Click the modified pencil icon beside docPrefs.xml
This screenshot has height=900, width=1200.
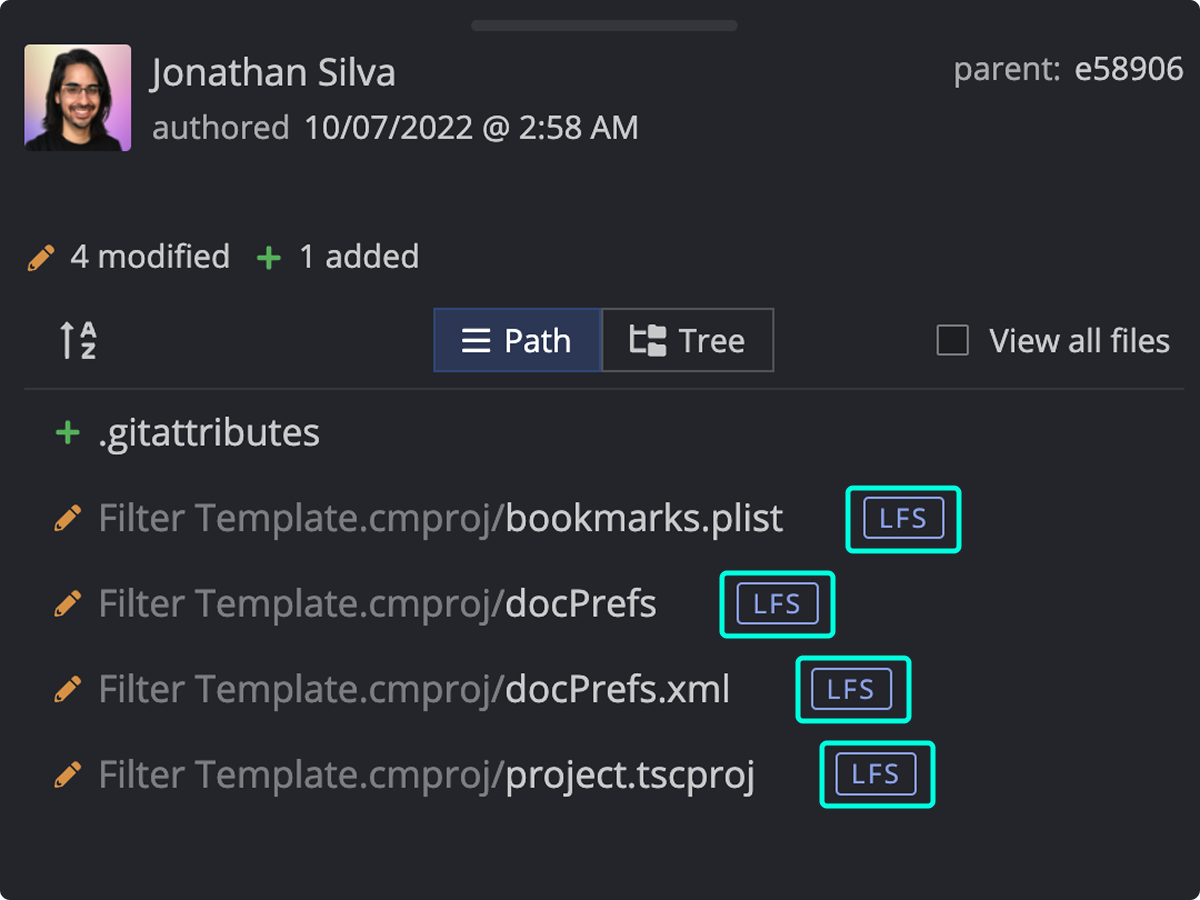69,689
